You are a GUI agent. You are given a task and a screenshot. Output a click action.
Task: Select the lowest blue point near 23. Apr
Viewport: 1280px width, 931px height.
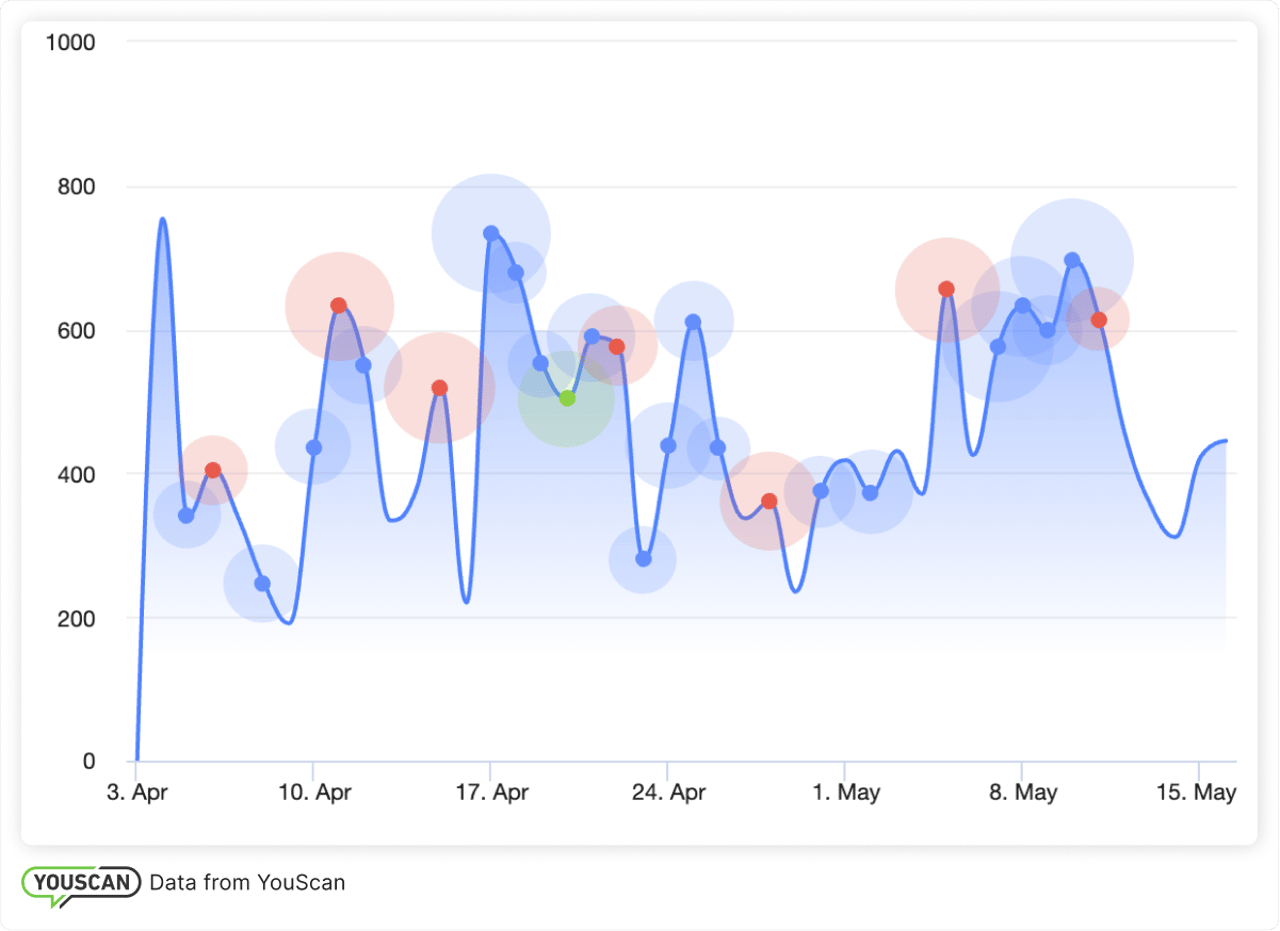[643, 559]
